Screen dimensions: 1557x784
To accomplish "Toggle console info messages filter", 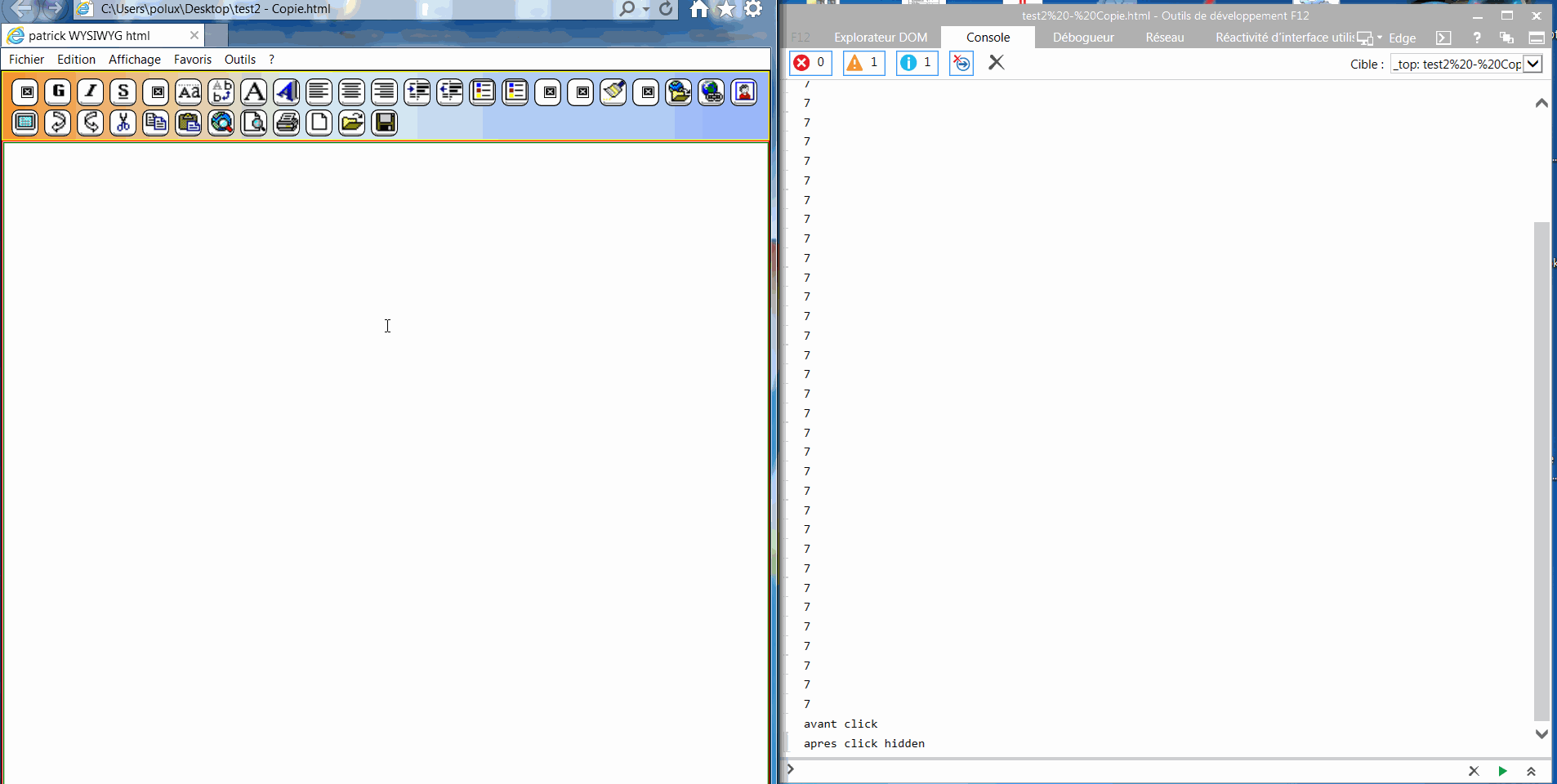I will pyautogui.click(x=917, y=63).
